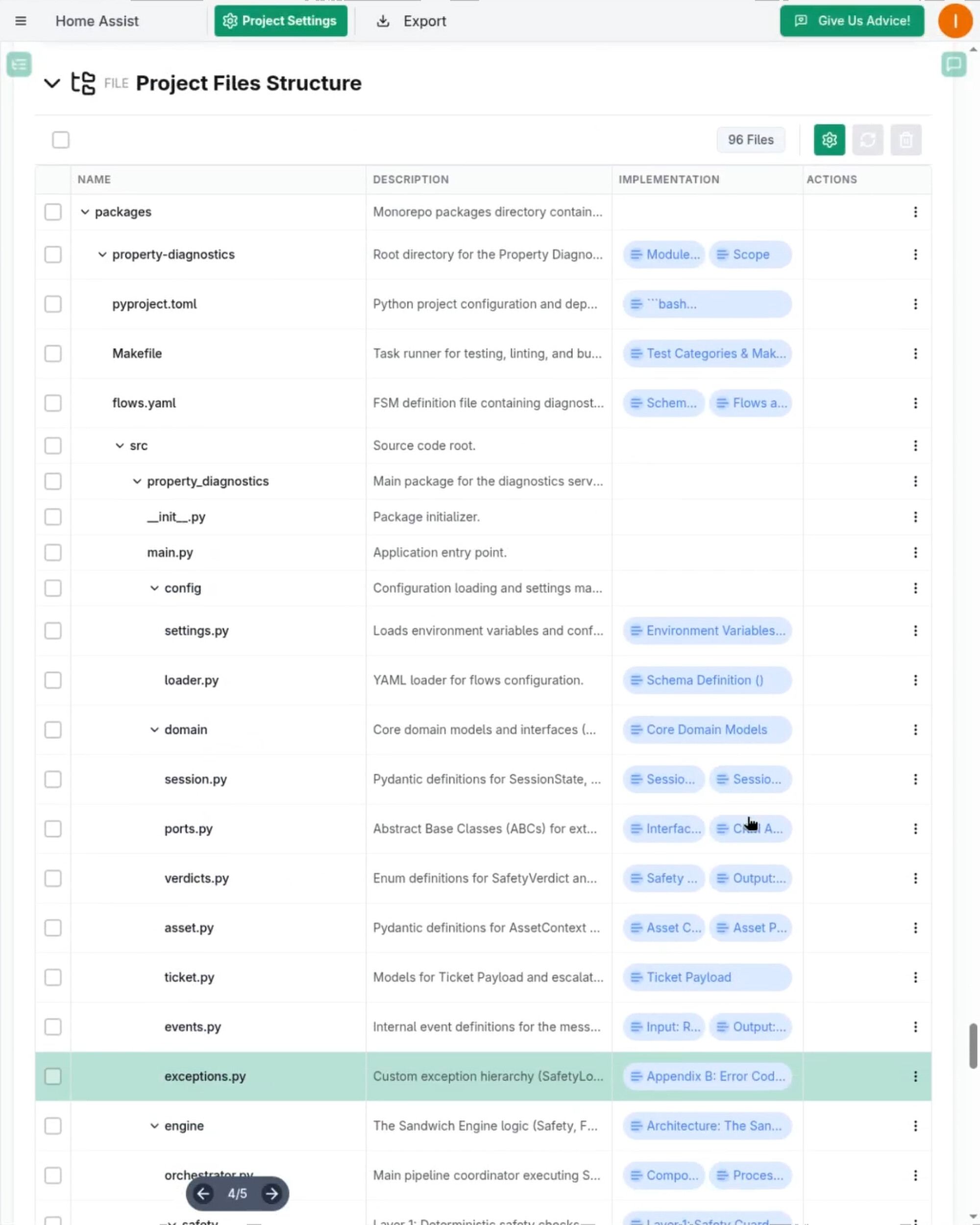The width and height of the screenshot is (980, 1225).
Task: Click the orange user avatar
Action: (955, 21)
